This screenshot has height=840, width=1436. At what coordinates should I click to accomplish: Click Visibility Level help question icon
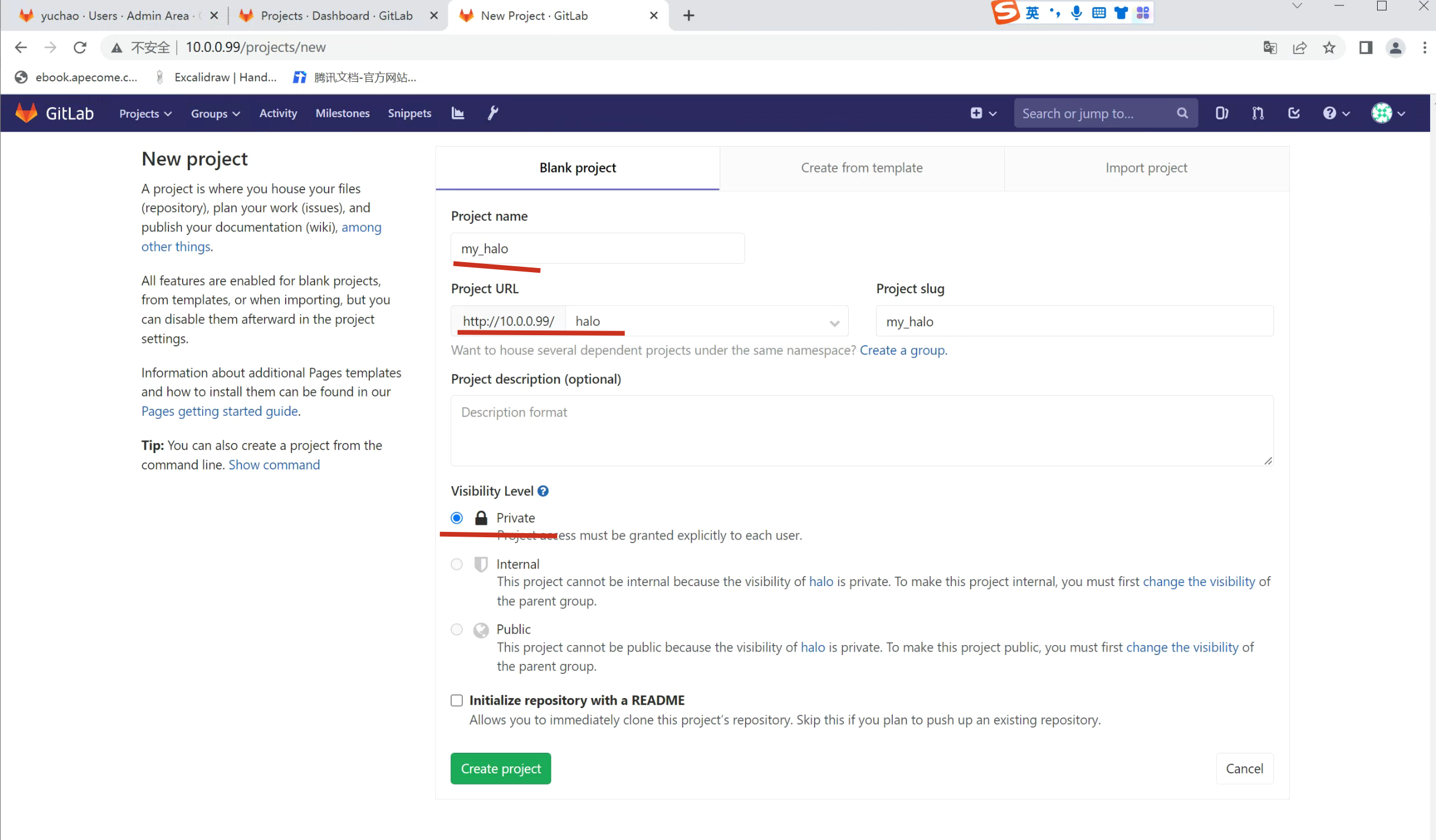(543, 491)
